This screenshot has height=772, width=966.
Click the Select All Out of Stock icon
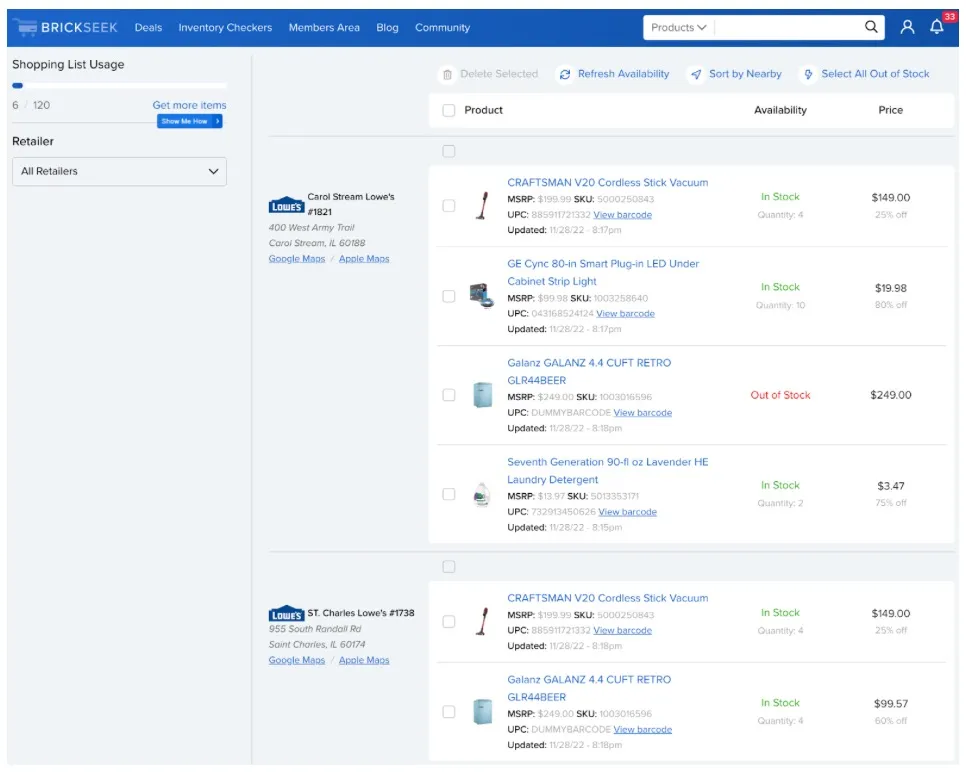[807, 74]
